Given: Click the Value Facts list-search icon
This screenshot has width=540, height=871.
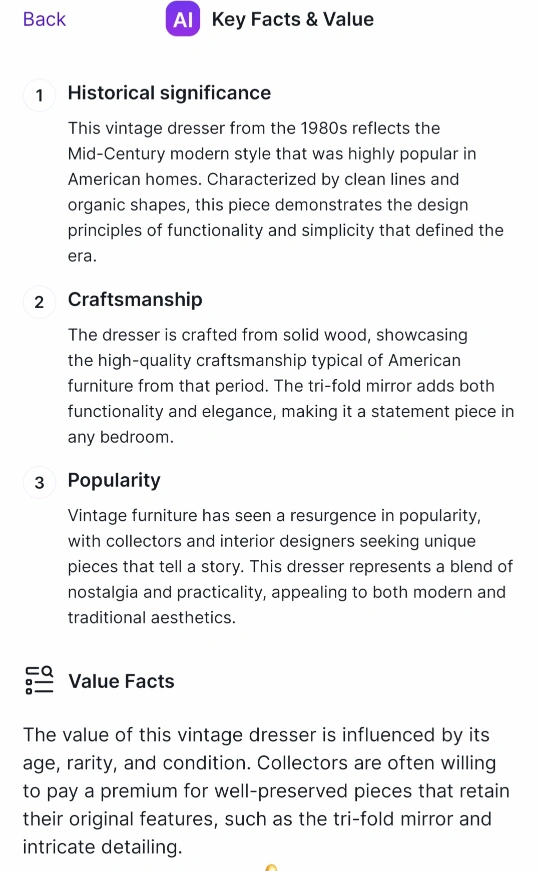Looking at the screenshot, I should [x=39, y=680].
